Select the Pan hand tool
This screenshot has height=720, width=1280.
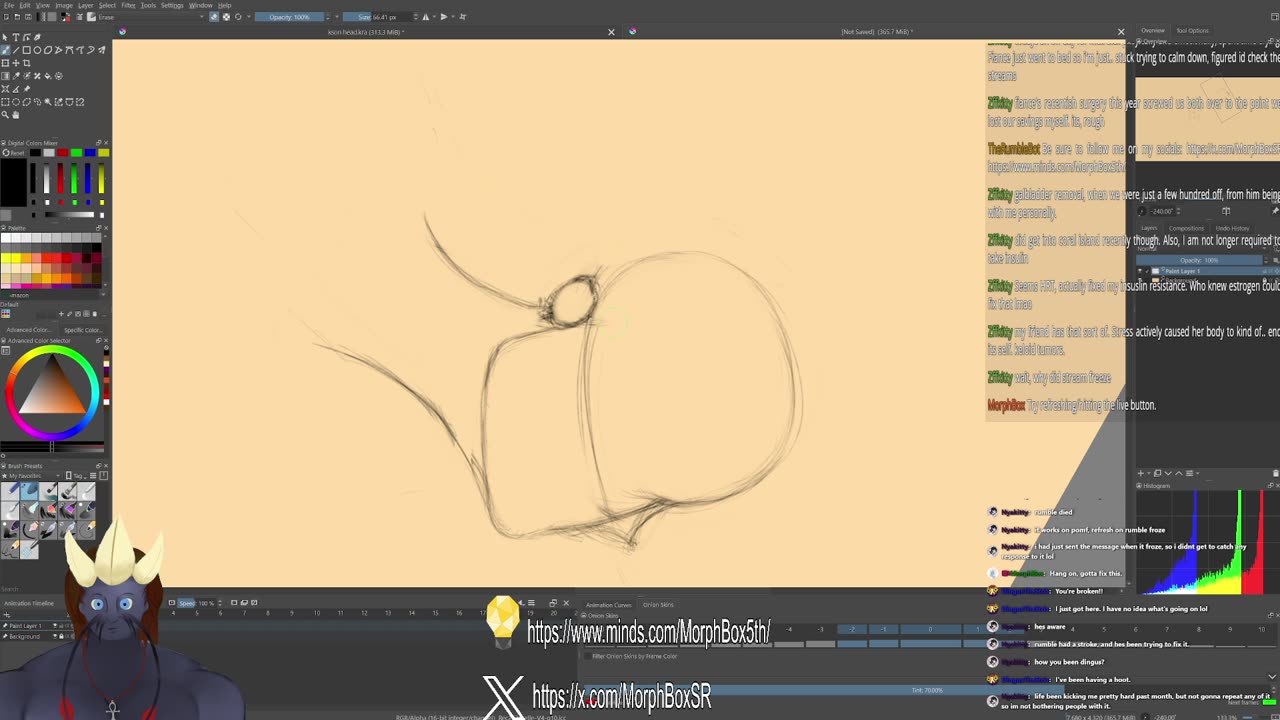click(x=16, y=114)
